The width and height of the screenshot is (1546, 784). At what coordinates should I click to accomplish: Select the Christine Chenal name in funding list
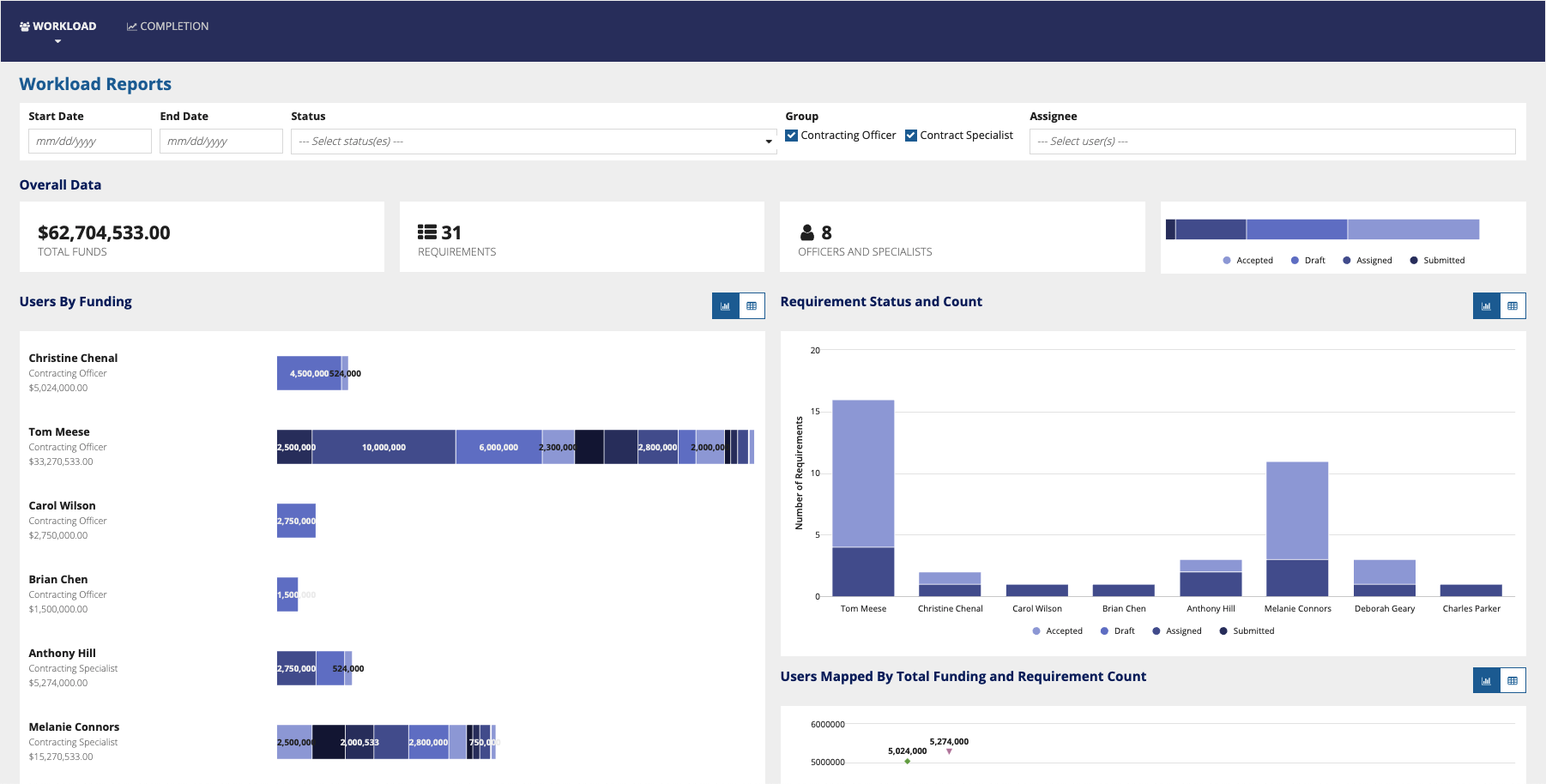point(73,358)
